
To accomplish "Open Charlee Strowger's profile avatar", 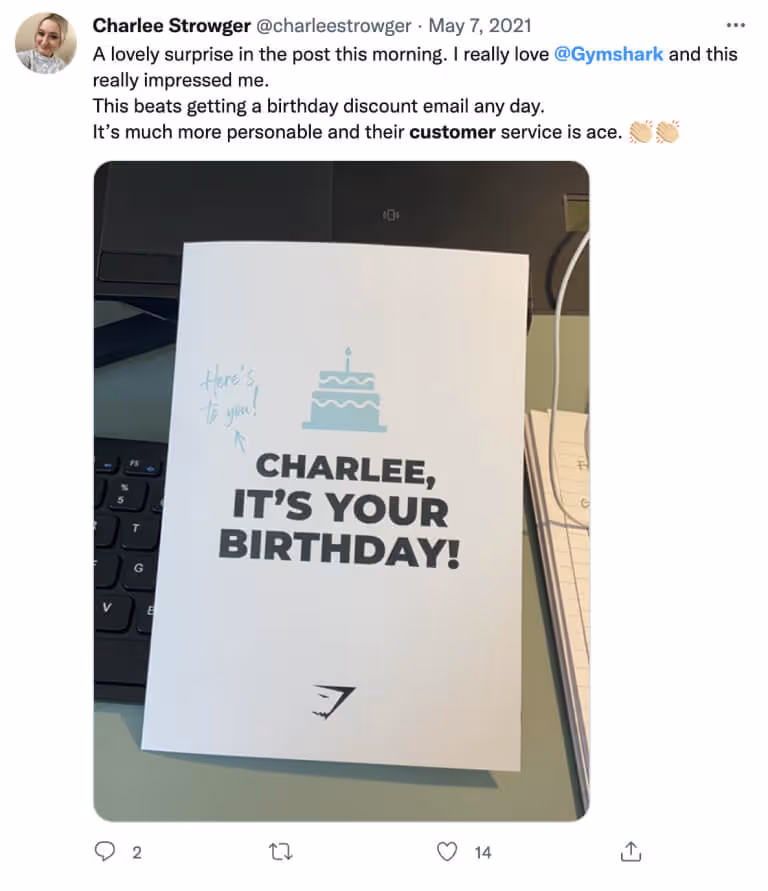I will click(x=45, y=43).
